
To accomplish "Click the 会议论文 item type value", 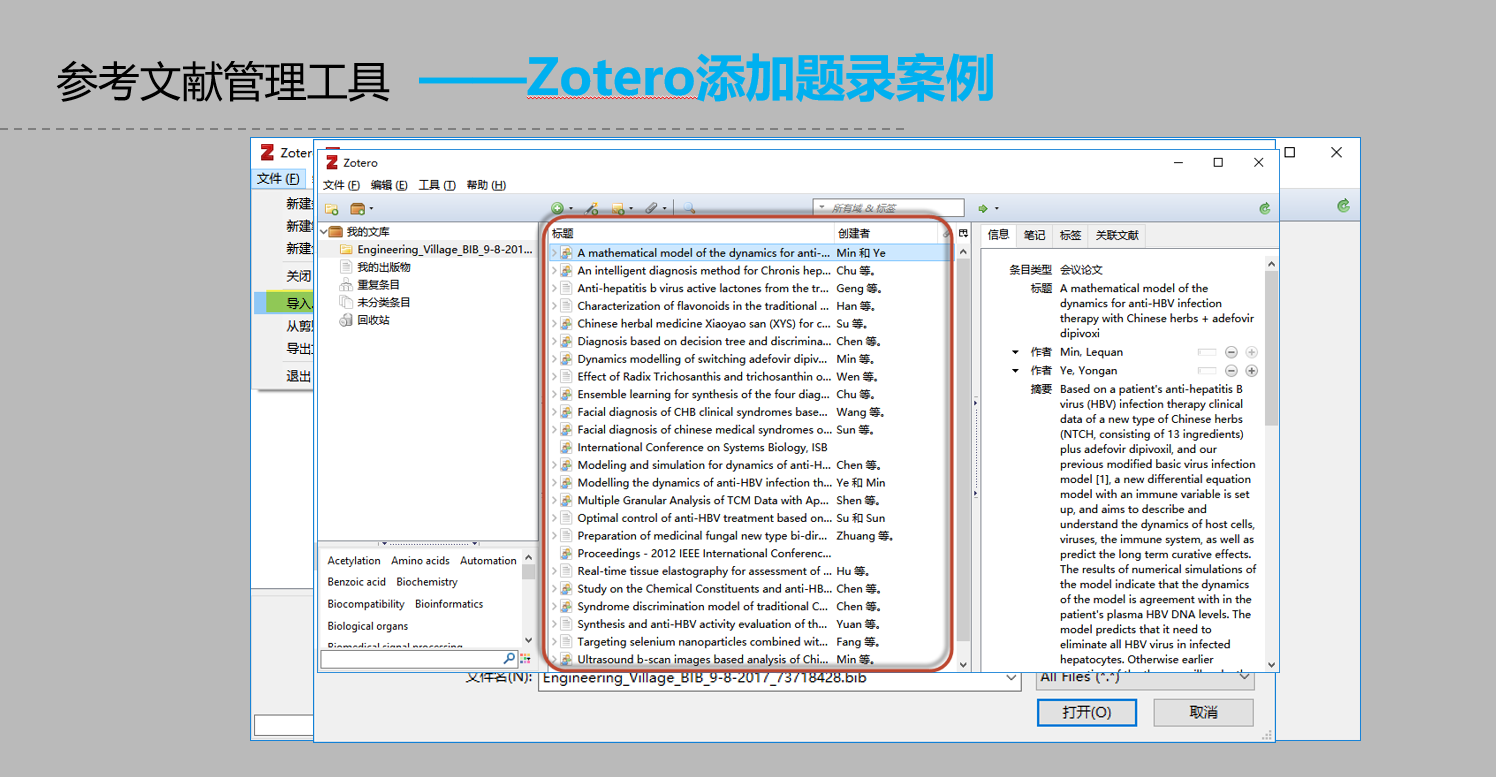I will pyautogui.click(x=1081, y=270).
